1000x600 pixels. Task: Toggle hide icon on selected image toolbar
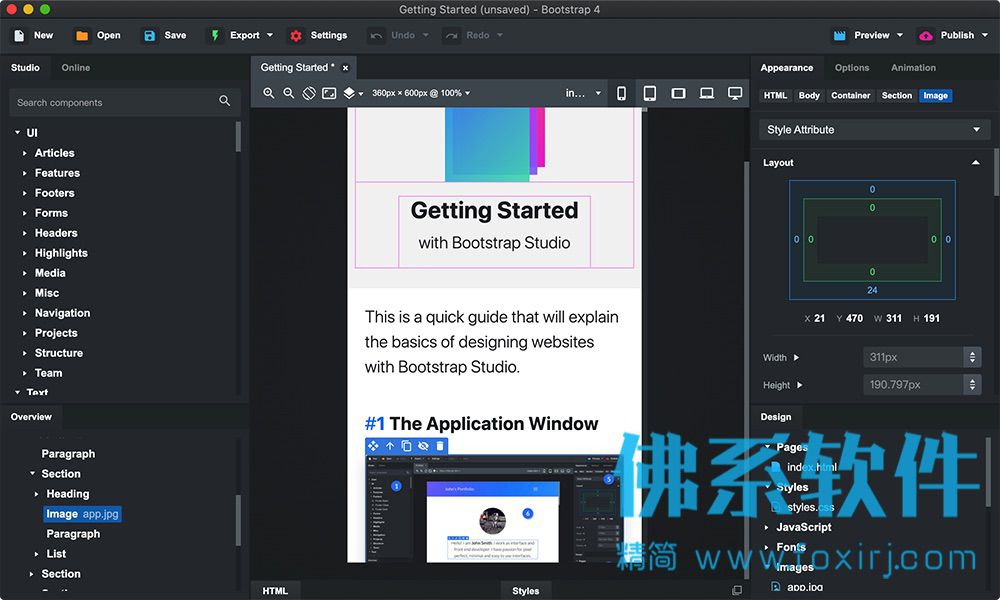tap(423, 446)
